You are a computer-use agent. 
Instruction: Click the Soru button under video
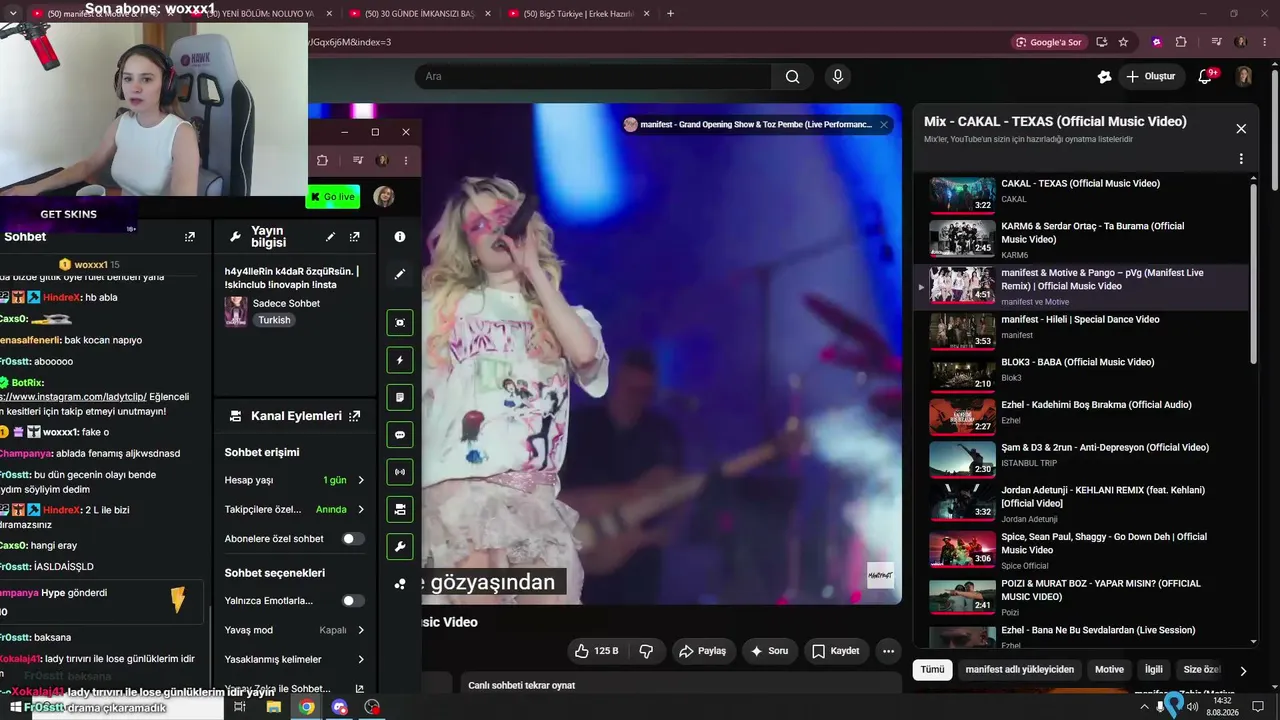(769, 651)
